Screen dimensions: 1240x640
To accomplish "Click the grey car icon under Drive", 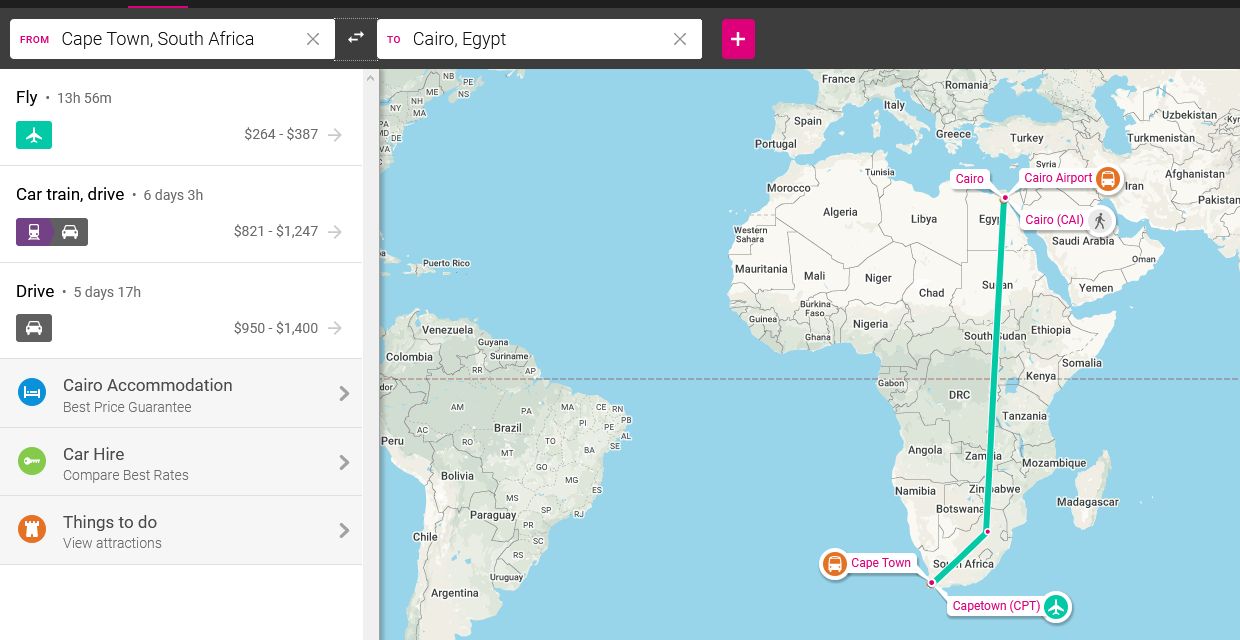I will pyautogui.click(x=34, y=328).
